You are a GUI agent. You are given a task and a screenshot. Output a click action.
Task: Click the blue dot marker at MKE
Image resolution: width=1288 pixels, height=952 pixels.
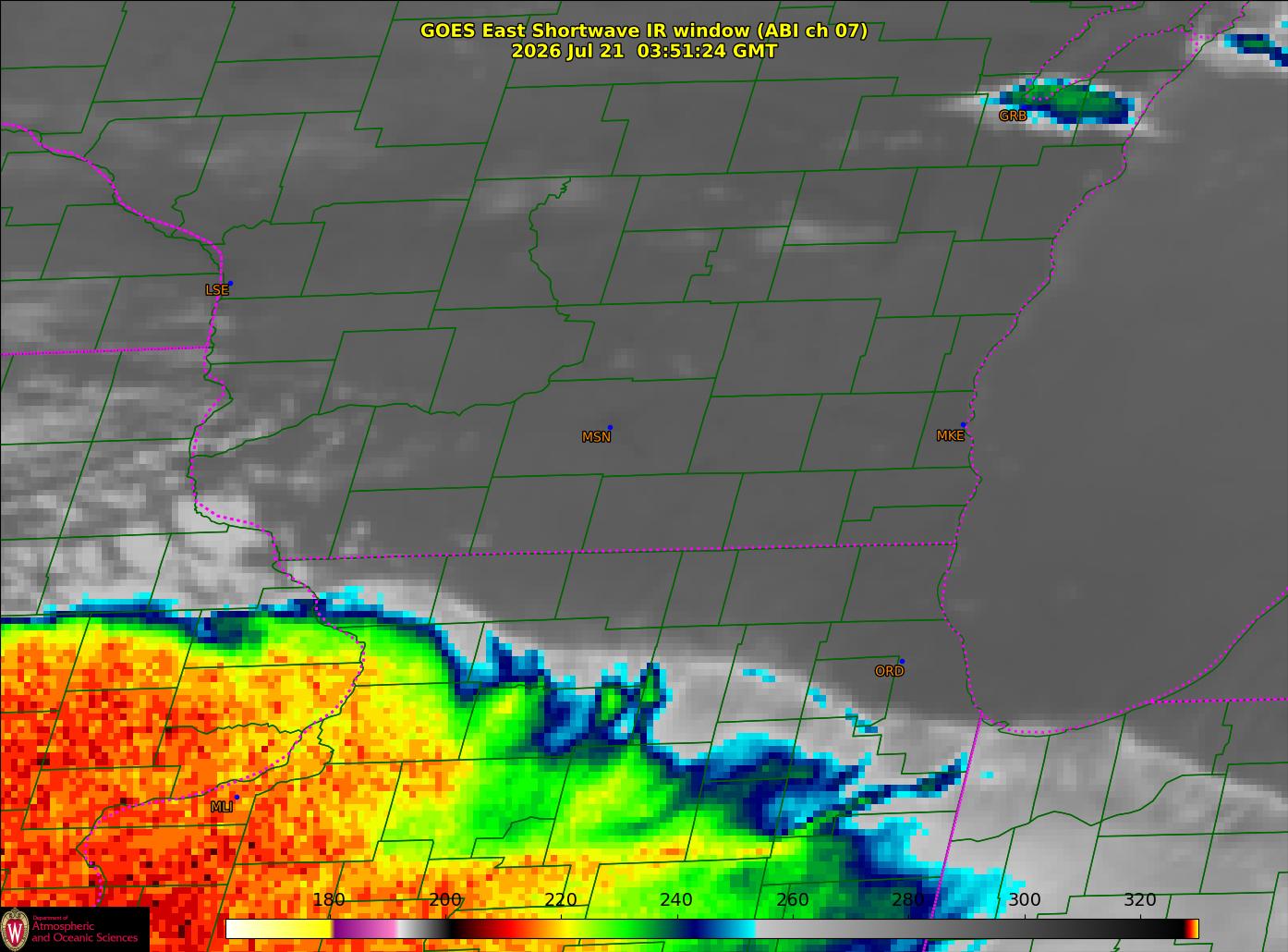[x=963, y=425]
